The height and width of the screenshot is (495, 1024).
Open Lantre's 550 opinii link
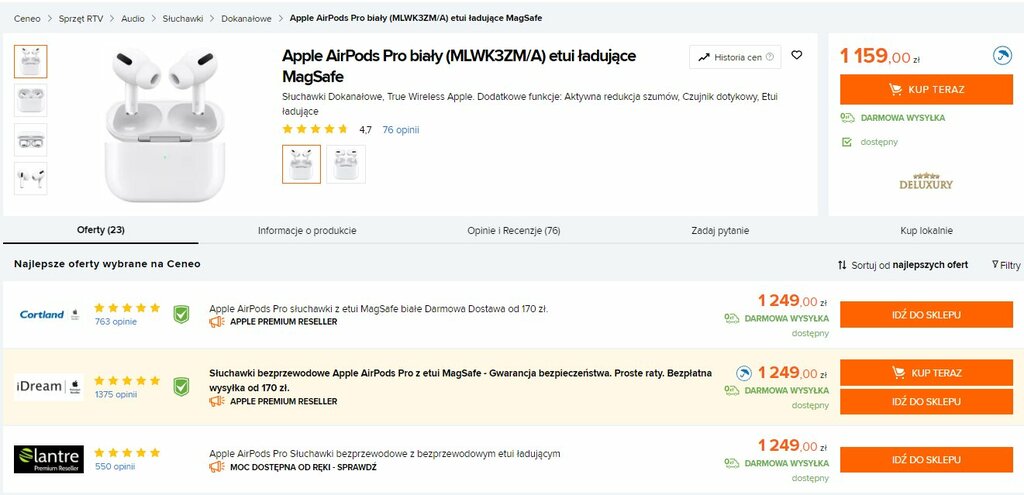[115, 467]
